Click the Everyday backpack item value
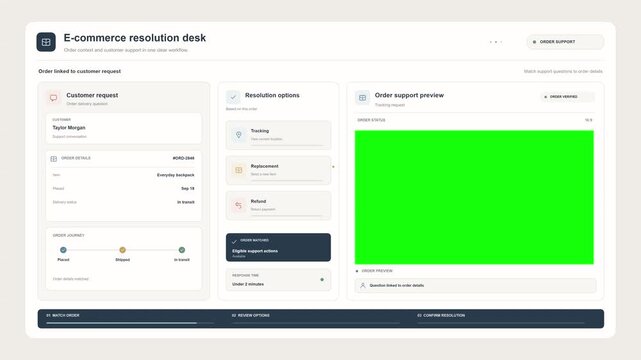Viewport: 641px width, 360px height. tap(176, 175)
